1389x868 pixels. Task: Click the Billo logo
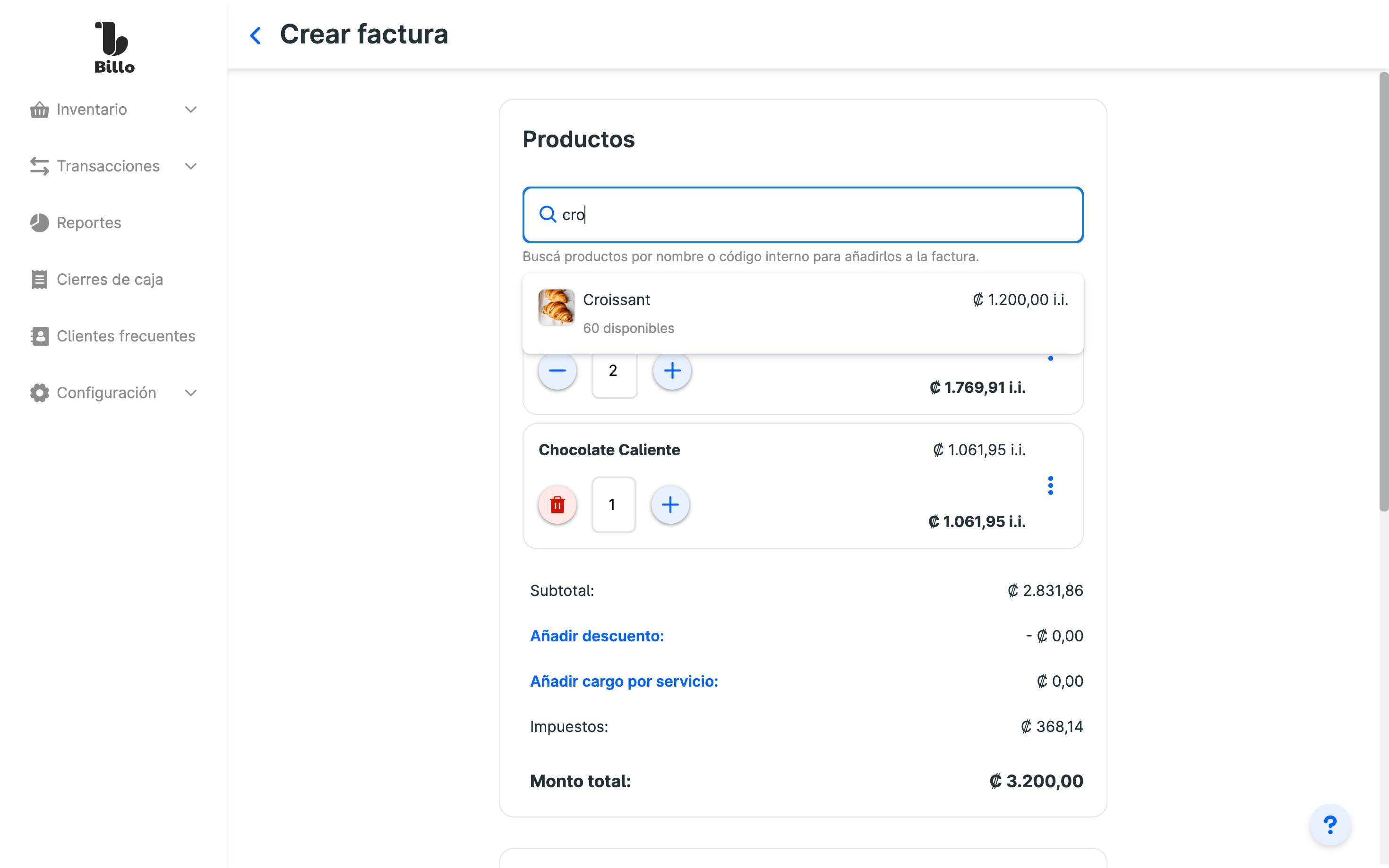coord(114,47)
